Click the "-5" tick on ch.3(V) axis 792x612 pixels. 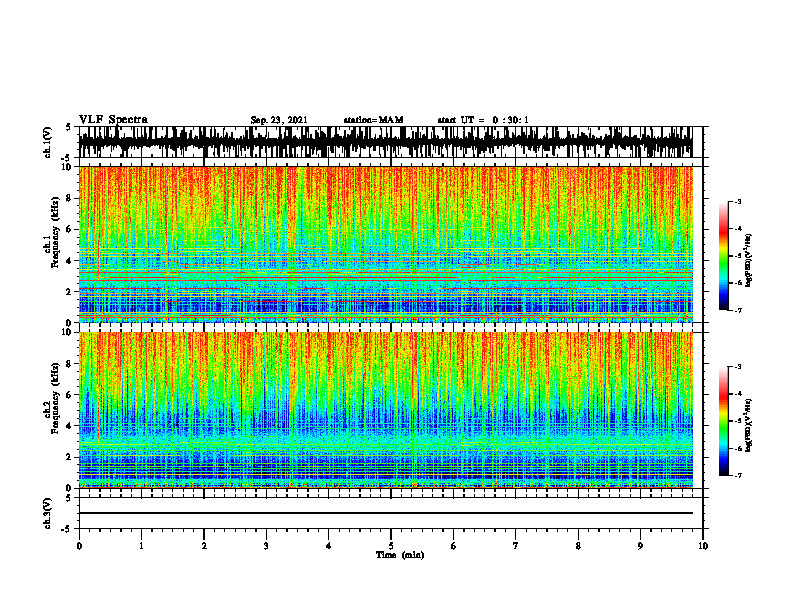pos(68,529)
